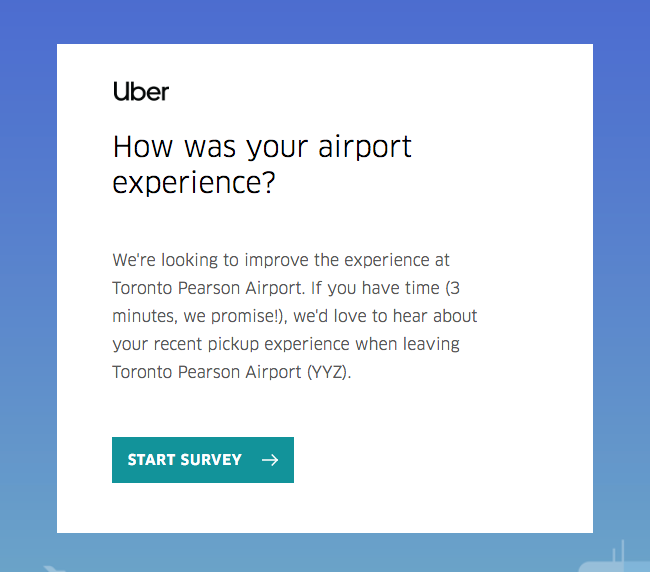The height and width of the screenshot is (572, 650).
Task: Click empty white space right of Start Survey
Action: [435, 460]
